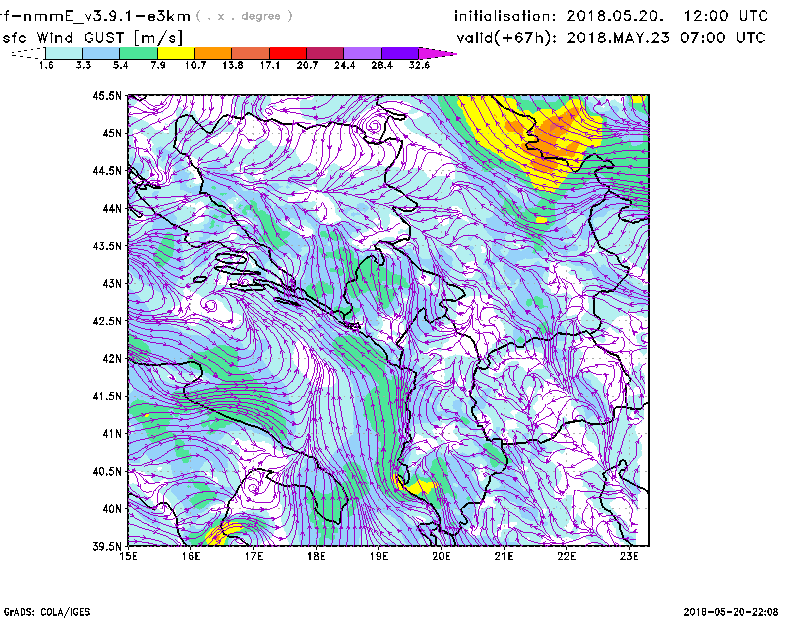Click the 40N latitude label
The height and width of the screenshot is (618, 800).
[112, 509]
